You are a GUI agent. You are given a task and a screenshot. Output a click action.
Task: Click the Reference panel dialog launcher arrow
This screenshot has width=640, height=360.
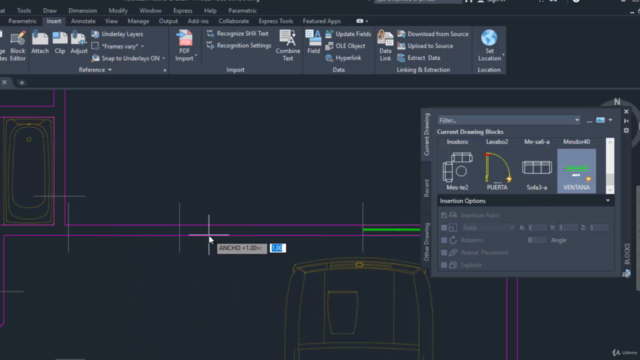point(164,70)
